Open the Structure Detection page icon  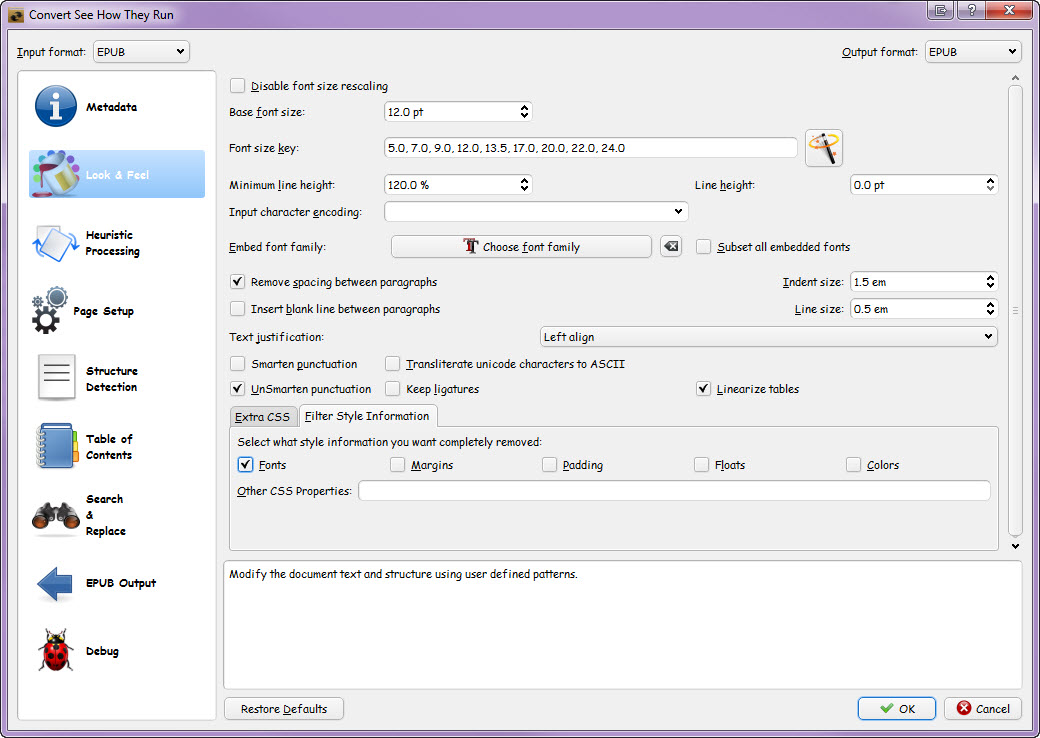coord(56,378)
